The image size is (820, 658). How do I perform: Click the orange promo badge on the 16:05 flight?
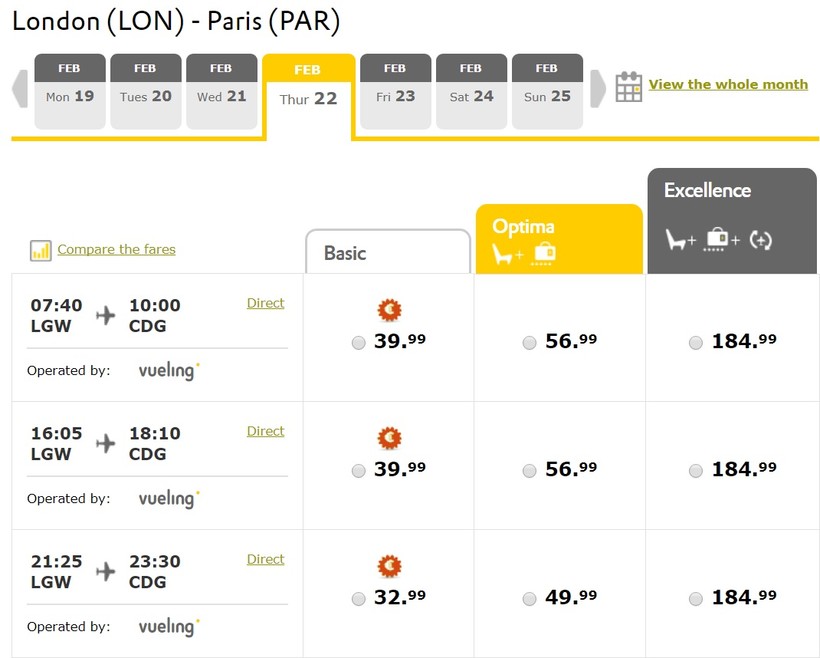coord(389,438)
